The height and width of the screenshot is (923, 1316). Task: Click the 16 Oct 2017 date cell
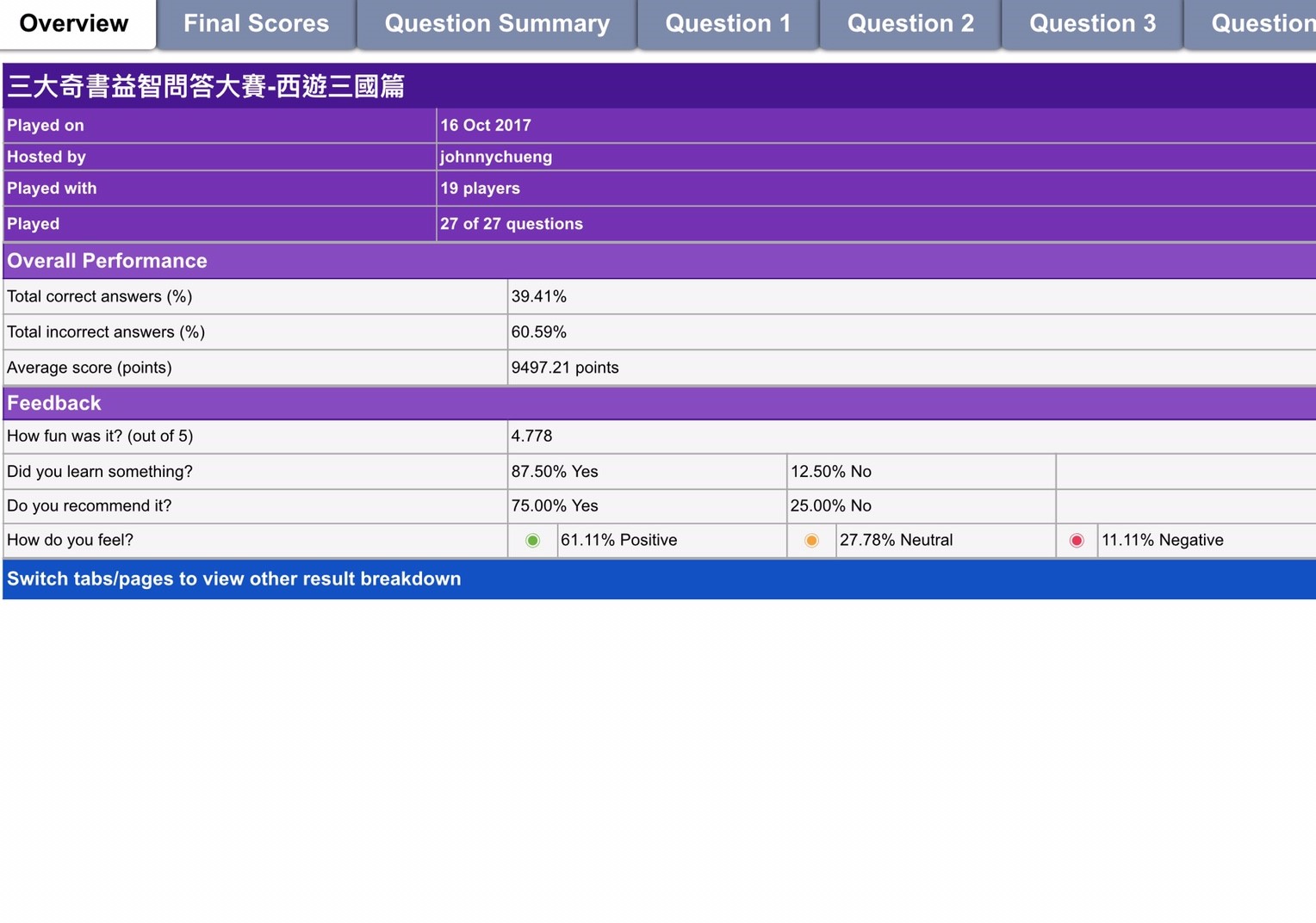(x=486, y=126)
